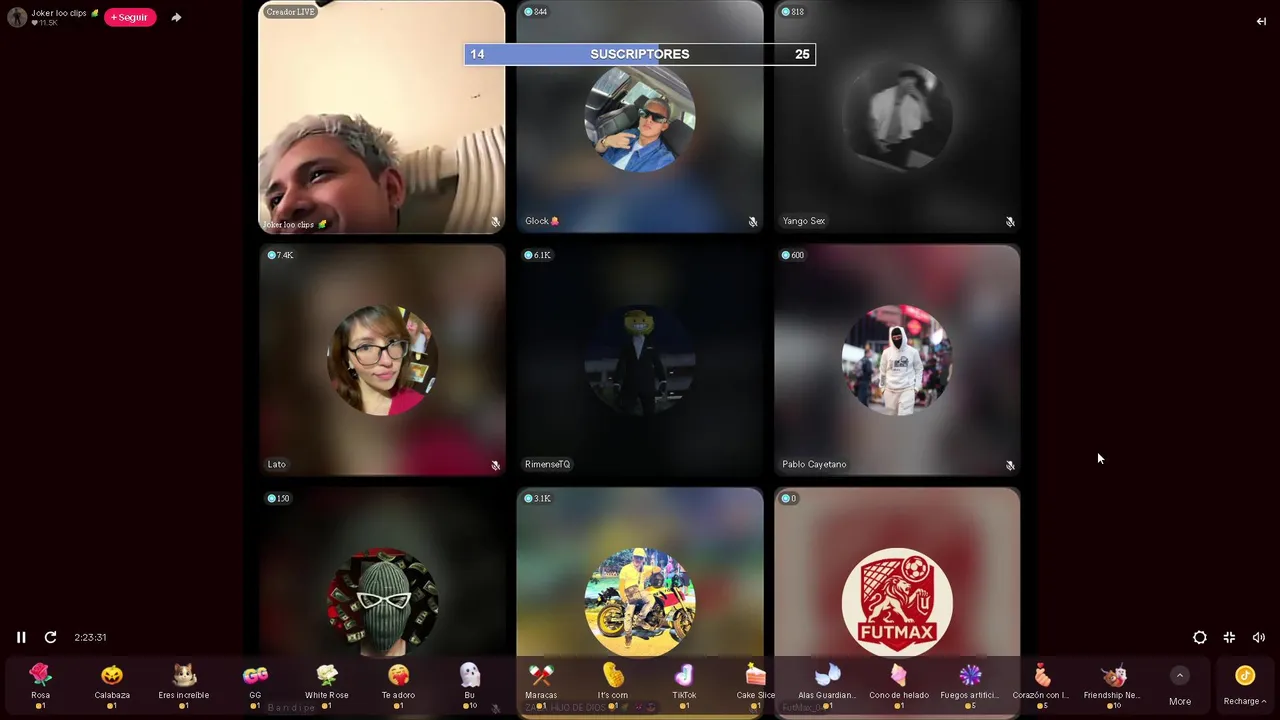Open Glock's guest tile

640,117
